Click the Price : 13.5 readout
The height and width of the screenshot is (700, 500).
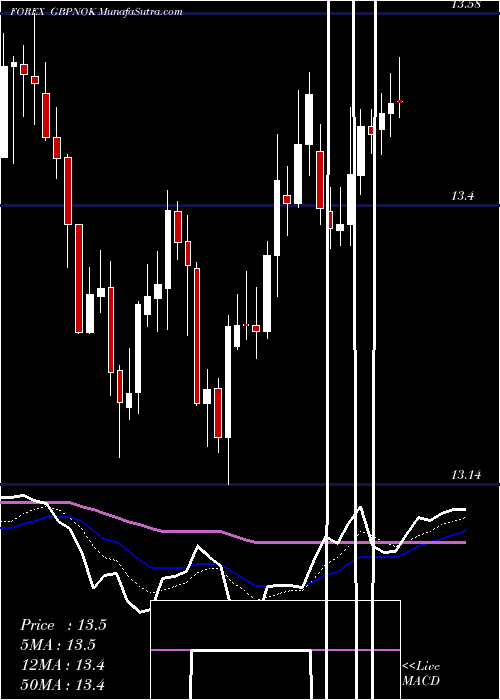pyautogui.click(x=63, y=625)
